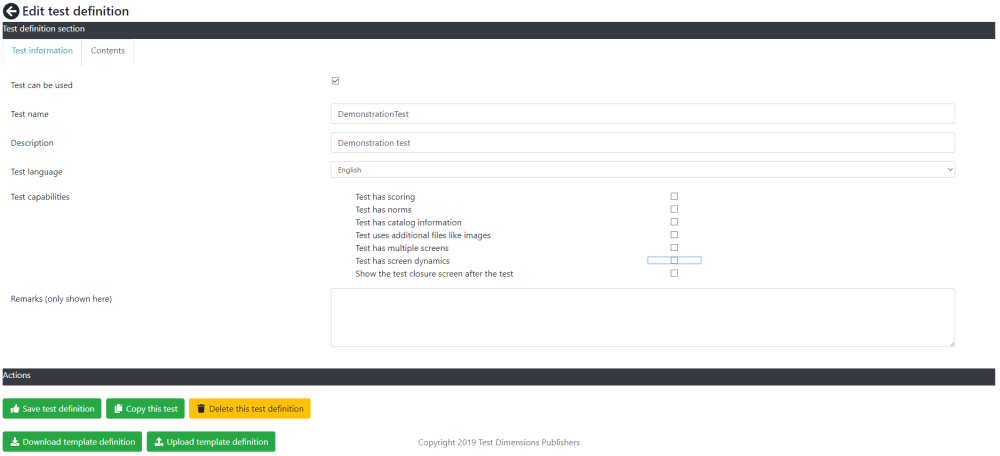
Task: Click the Test capabilities label
Action: (x=40, y=197)
